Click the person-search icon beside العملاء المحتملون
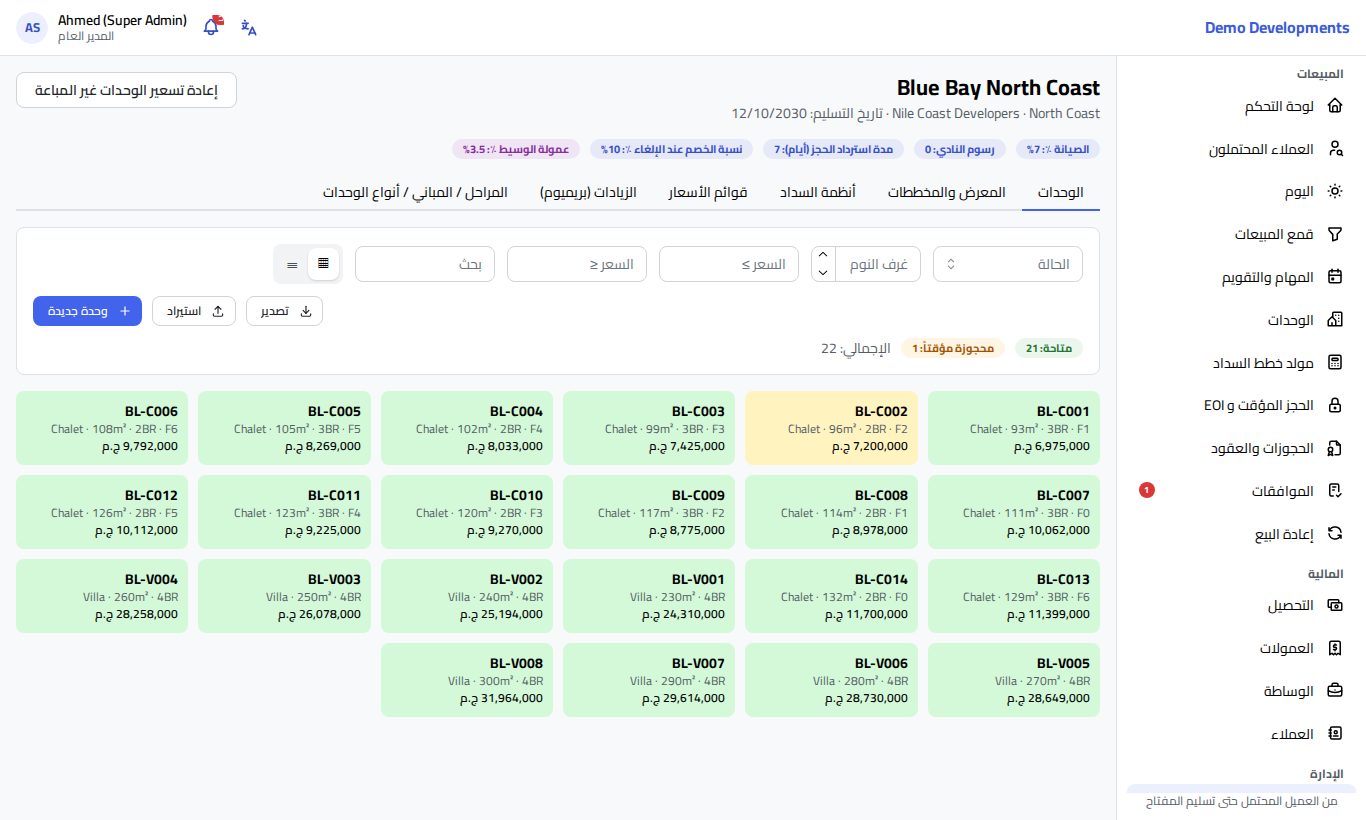This screenshot has width=1366, height=820. [1334, 149]
